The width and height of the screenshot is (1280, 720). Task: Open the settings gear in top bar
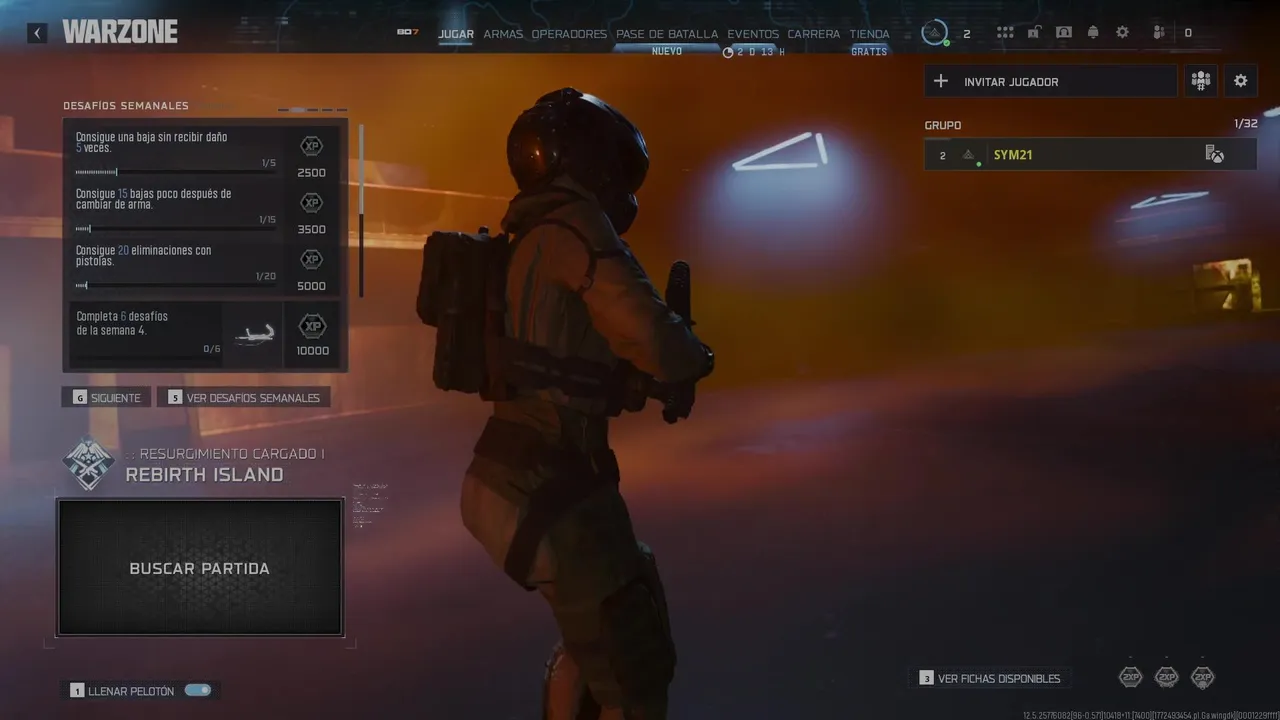(x=1122, y=33)
